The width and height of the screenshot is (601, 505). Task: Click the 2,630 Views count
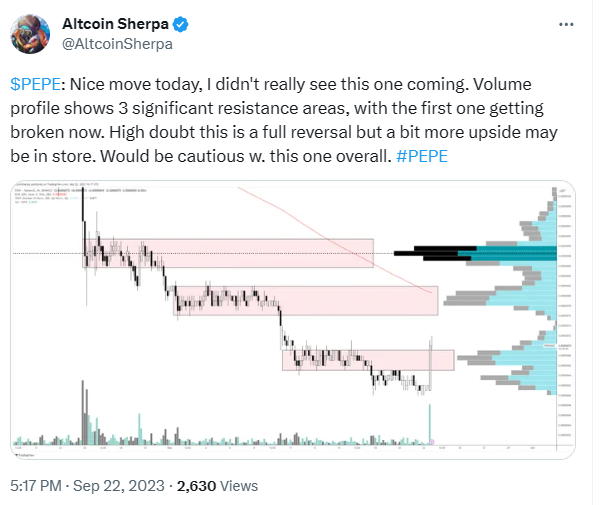217,487
